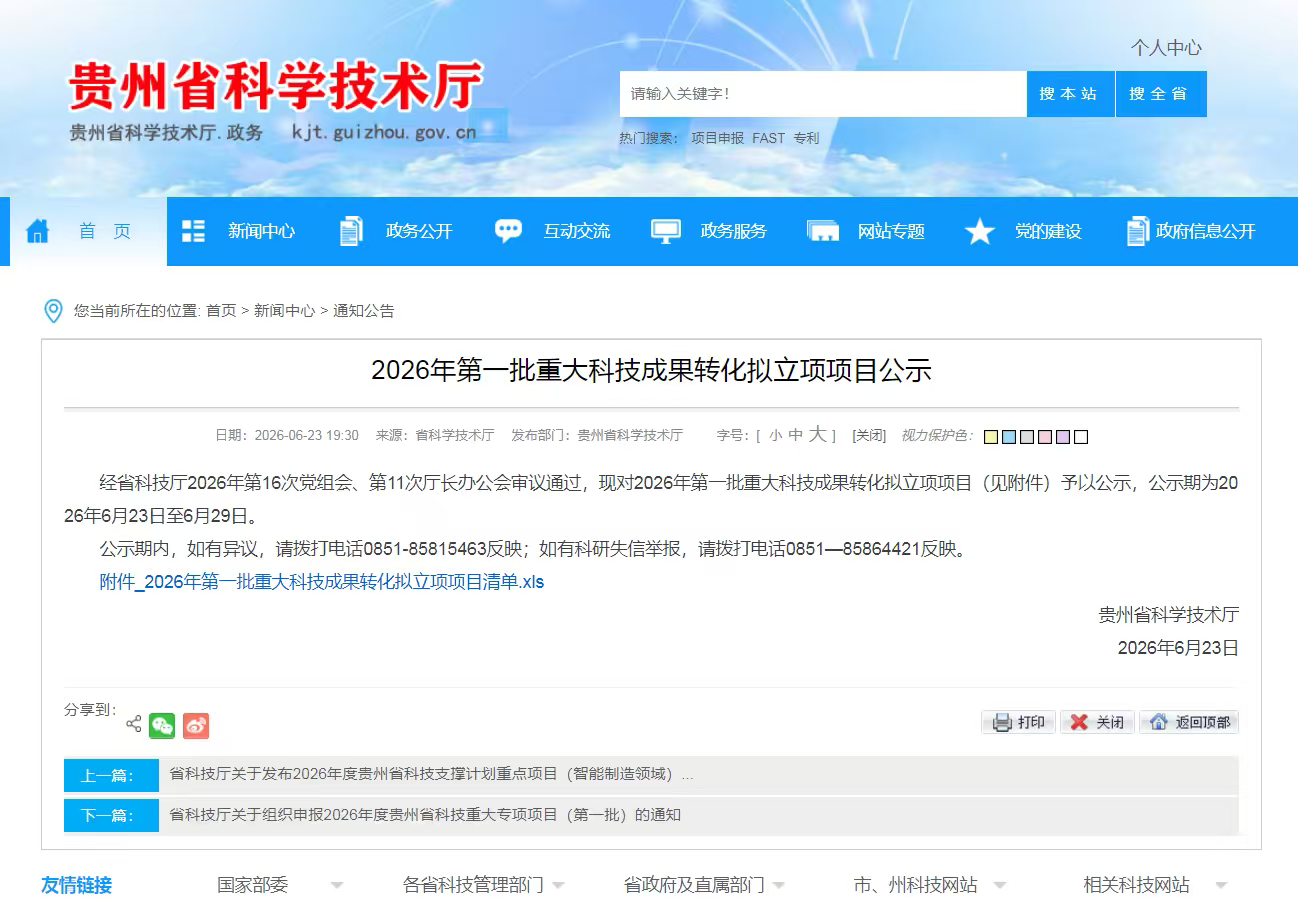Open 政务公开 navigation menu
1298x901 pixels.
coord(419,231)
